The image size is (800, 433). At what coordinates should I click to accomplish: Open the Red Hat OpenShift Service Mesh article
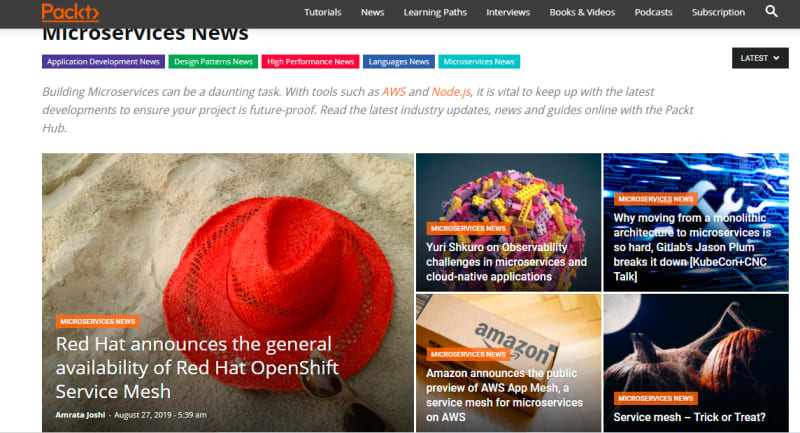tap(197, 368)
